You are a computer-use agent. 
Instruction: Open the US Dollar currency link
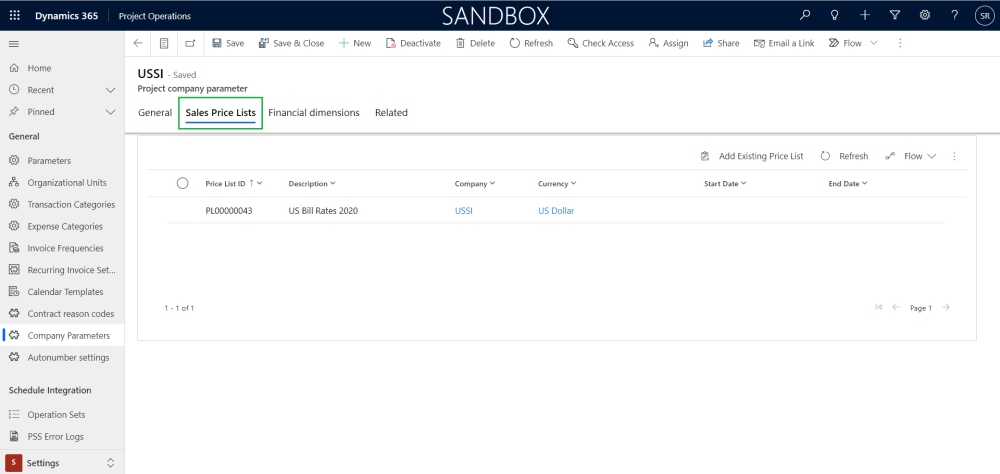click(556, 211)
